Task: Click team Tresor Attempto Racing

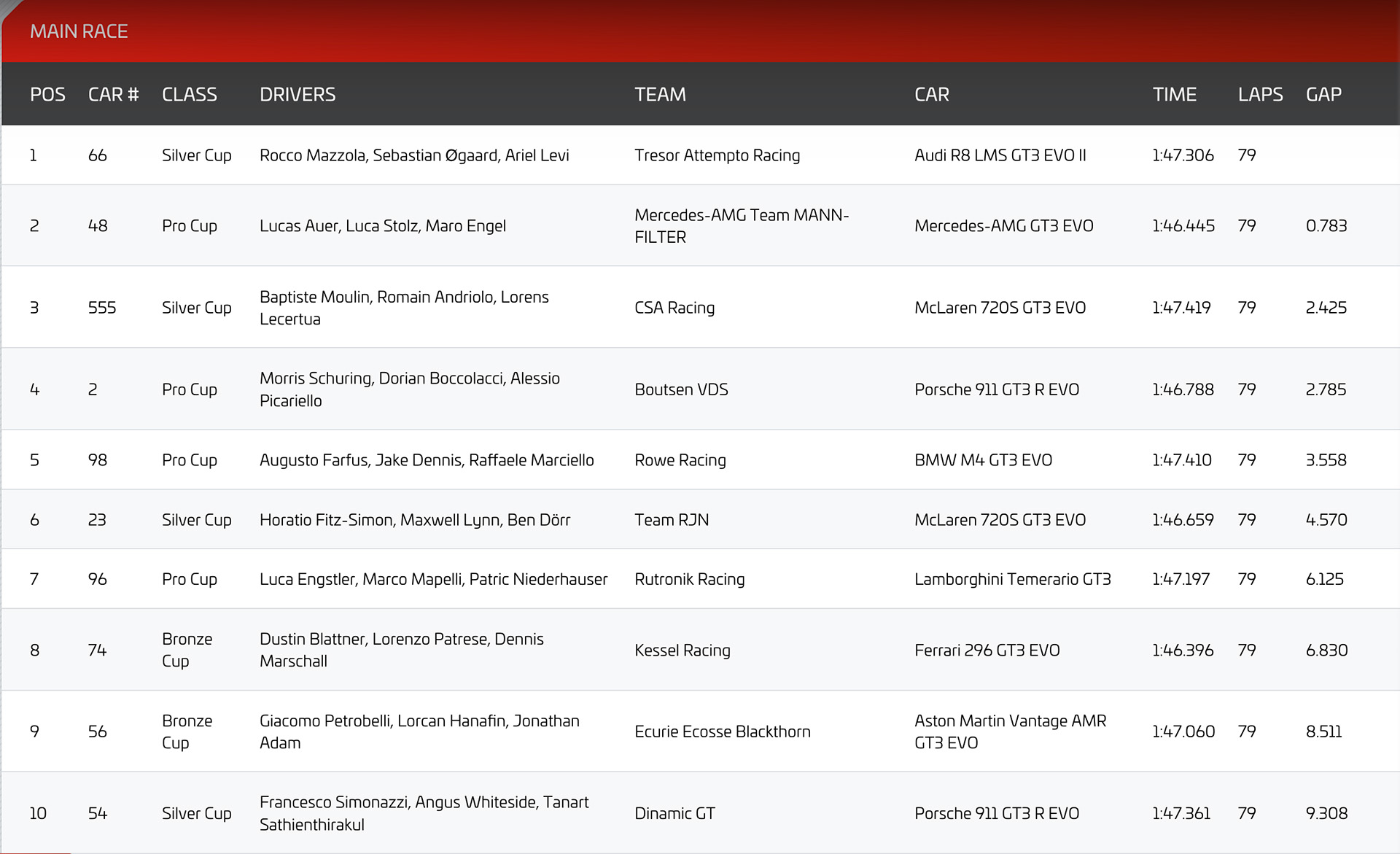Action: 717,155
